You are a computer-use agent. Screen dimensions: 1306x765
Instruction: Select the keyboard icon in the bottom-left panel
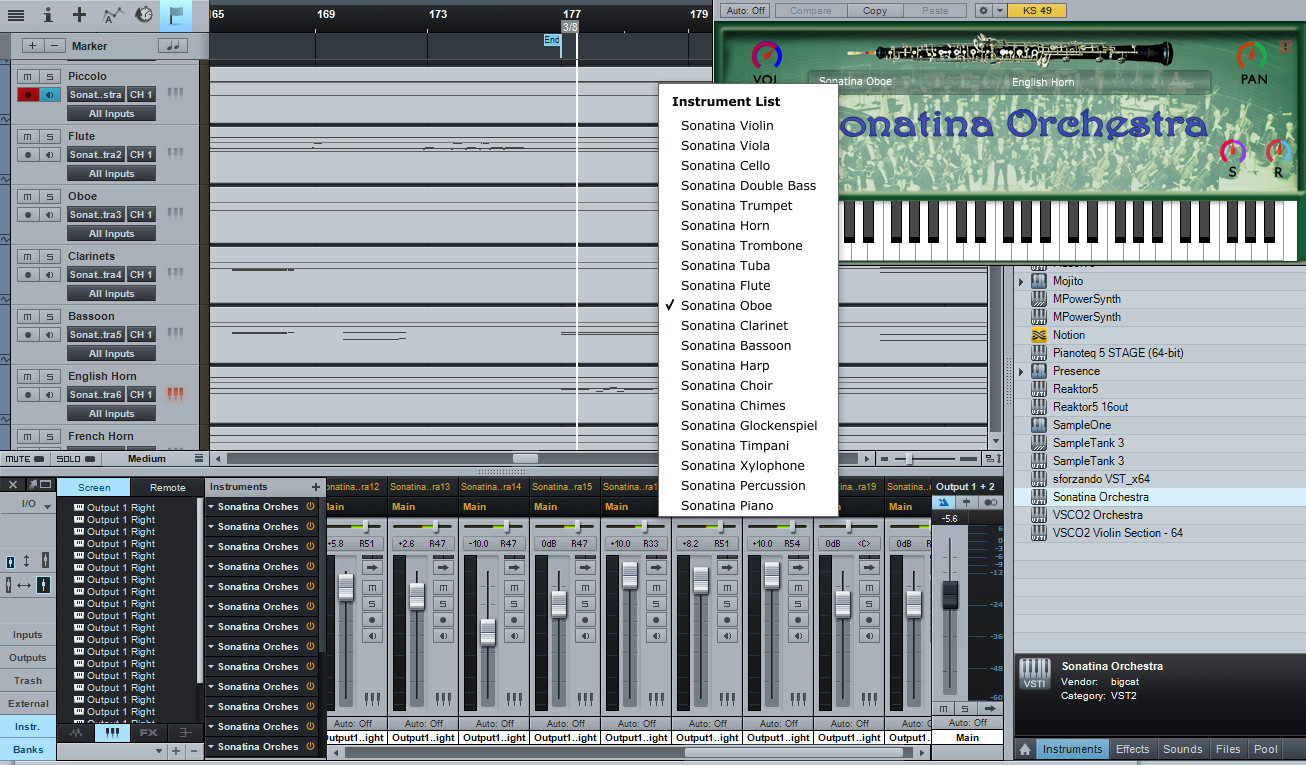click(x=111, y=732)
